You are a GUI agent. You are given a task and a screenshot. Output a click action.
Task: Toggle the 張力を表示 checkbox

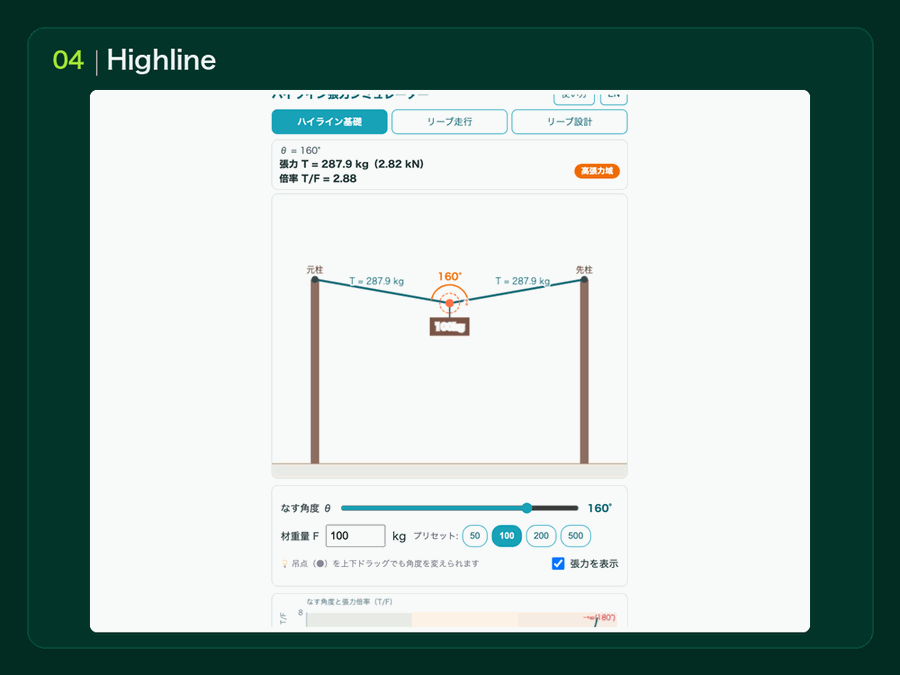(558, 564)
